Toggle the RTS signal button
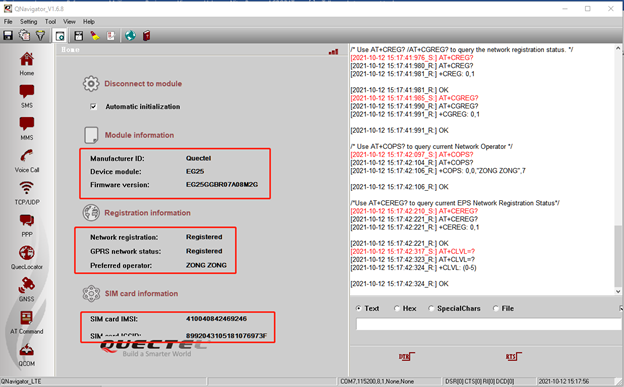This screenshot has width=624, height=387. 513,356
